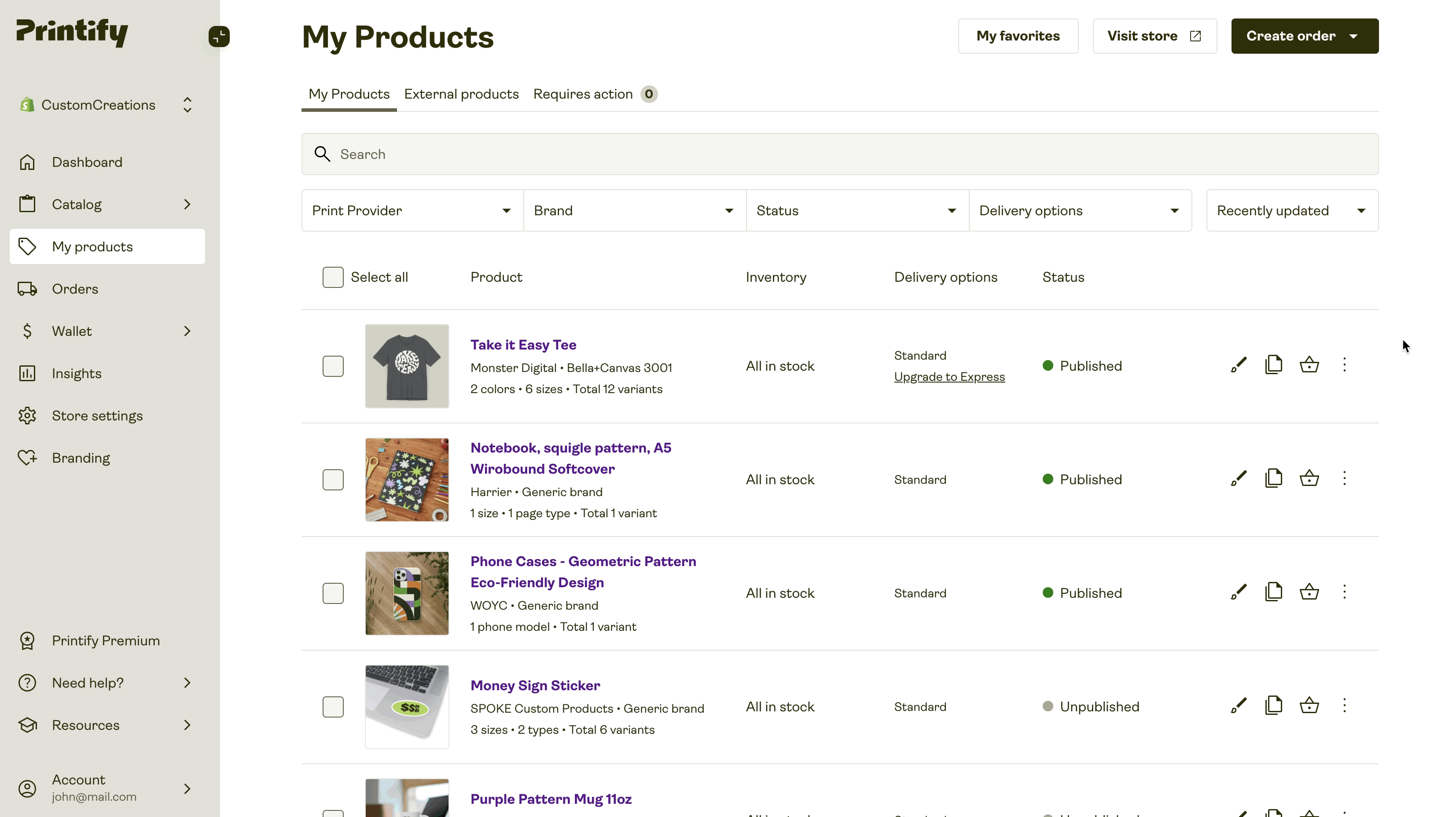Tick the Phone Cases Geometric Pattern checkbox

(x=333, y=594)
